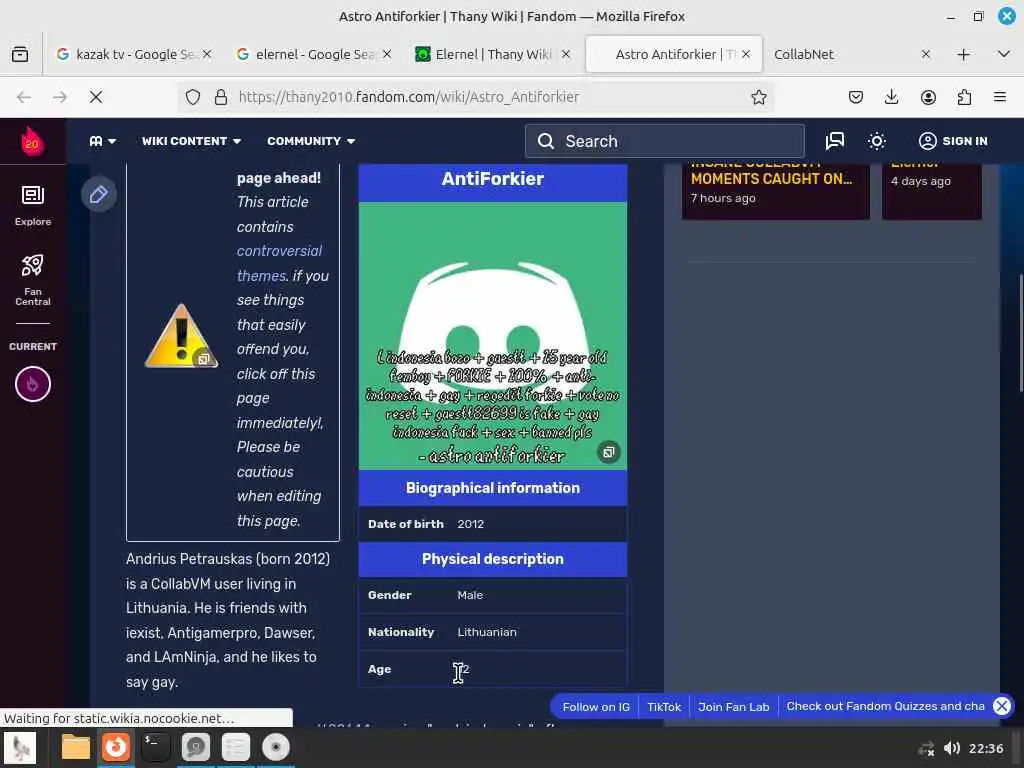Open network tray icon
This screenshot has height=768, width=1024.
pos(927,748)
